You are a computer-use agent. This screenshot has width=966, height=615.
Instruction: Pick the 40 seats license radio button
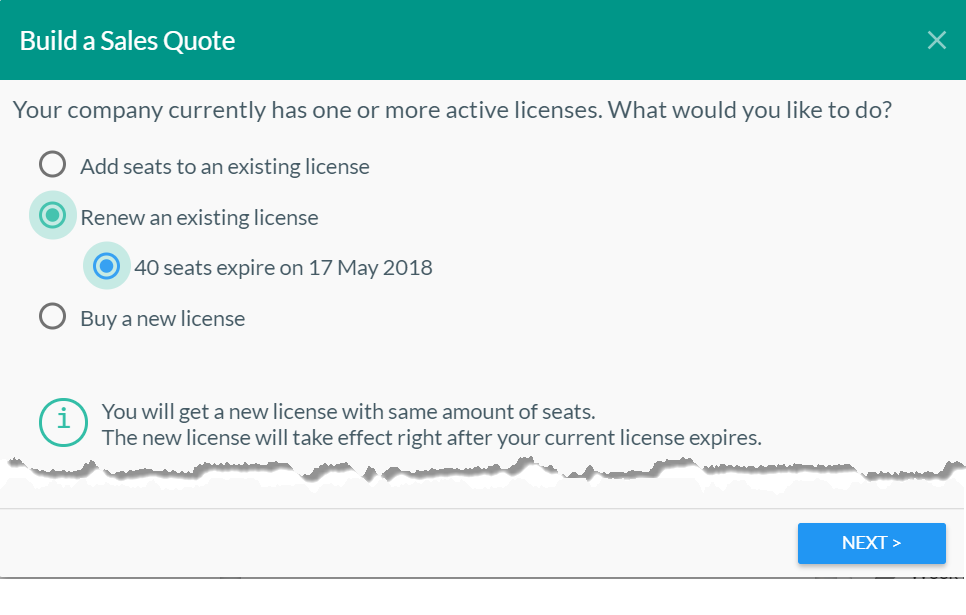(x=106, y=266)
